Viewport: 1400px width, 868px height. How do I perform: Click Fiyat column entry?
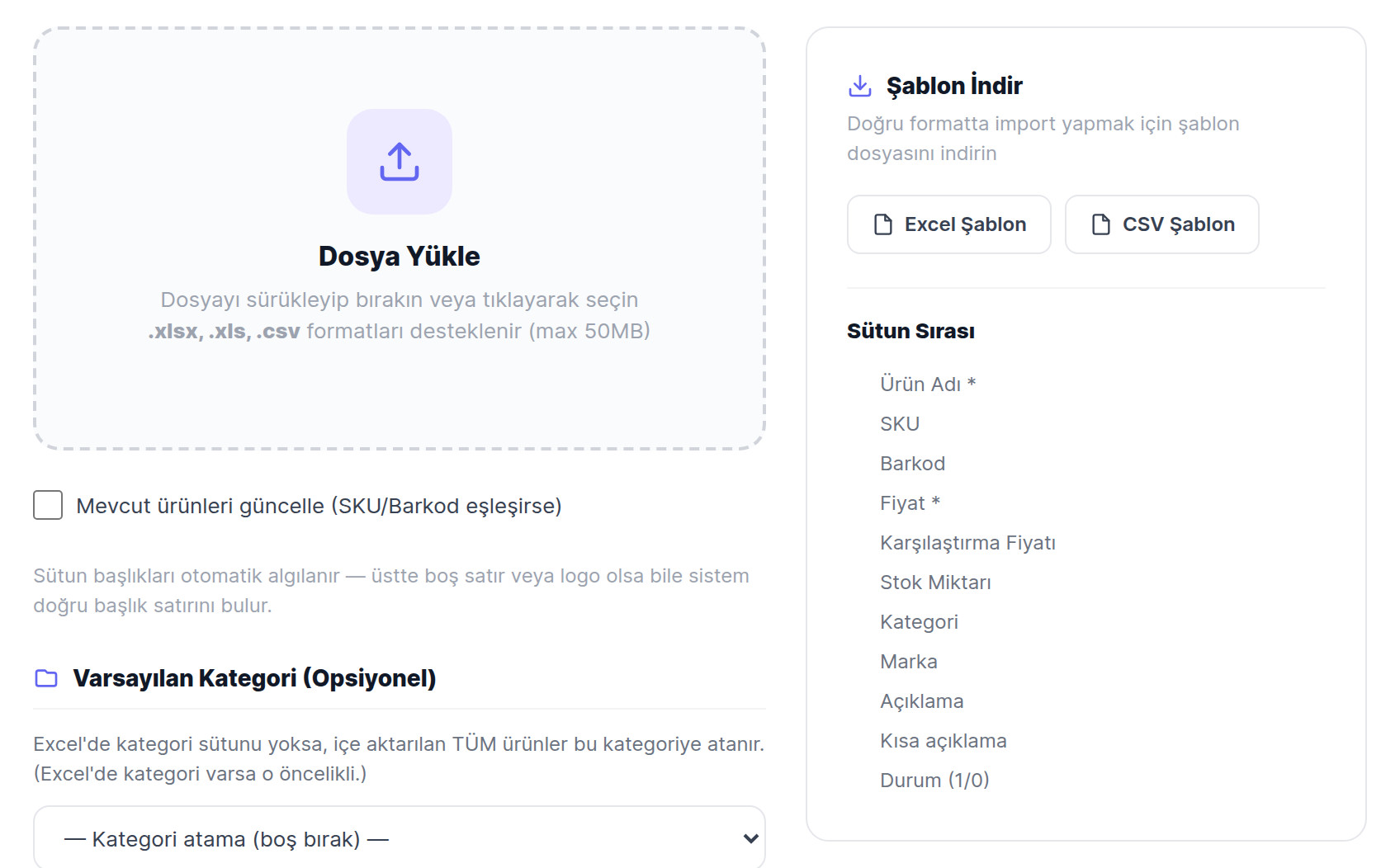910,502
